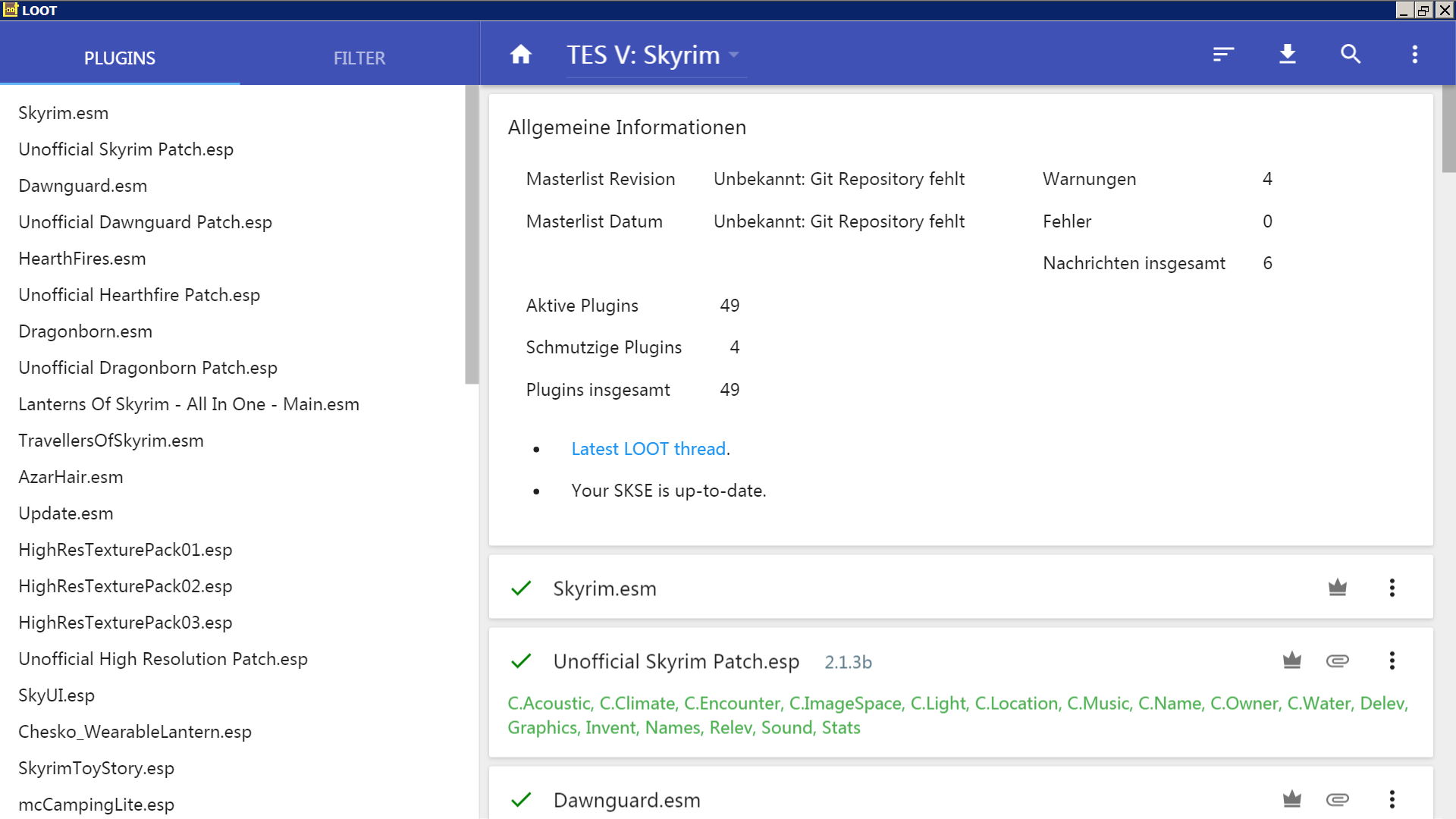The image size is (1456, 819).
Task: Click the Warnungen count value 4
Action: [1267, 179]
